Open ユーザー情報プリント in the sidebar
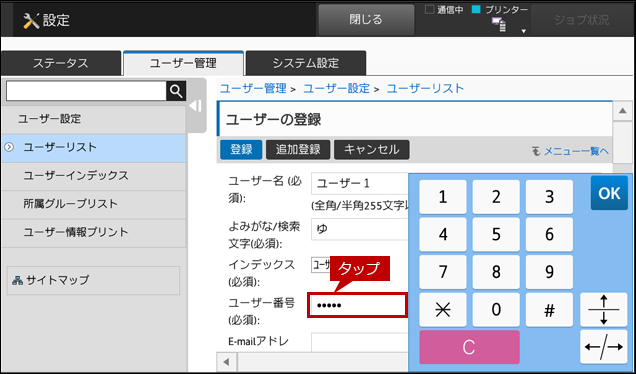 point(94,232)
